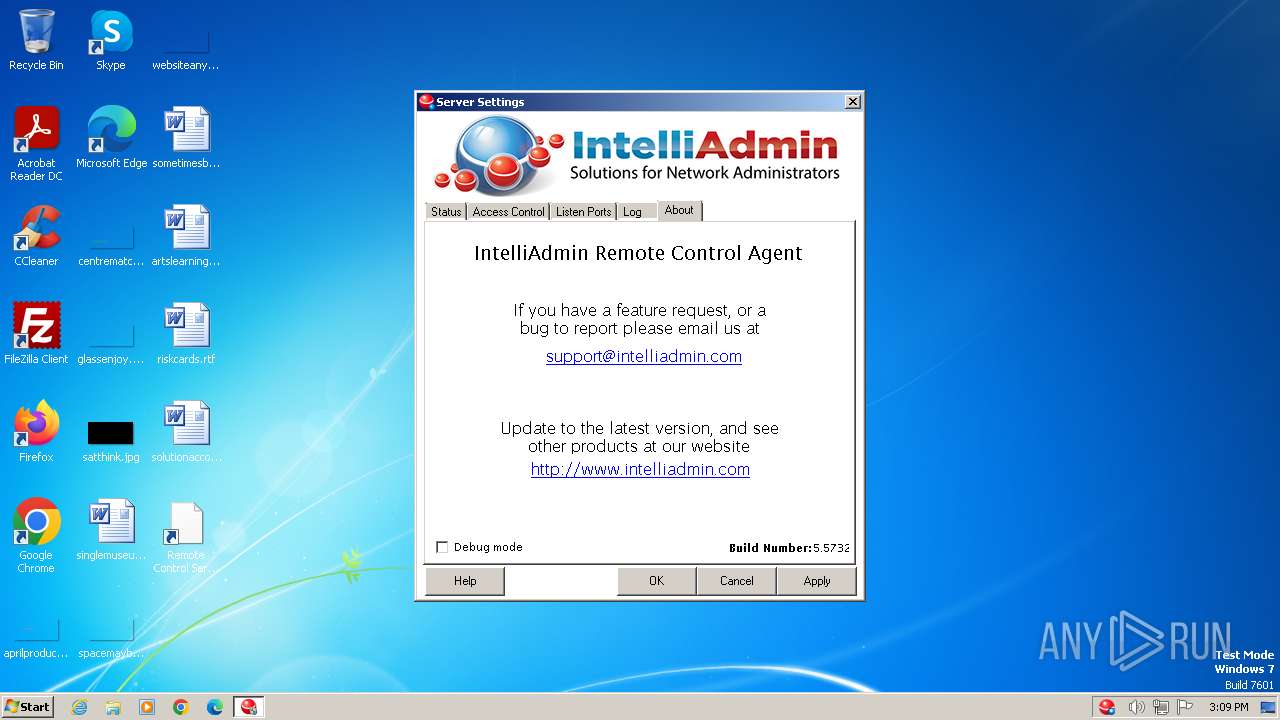This screenshot has width=1280, height=720.
Task: Launch FileZilla Client shortcut
Action: pyautogui.click(x=36, y=334)
